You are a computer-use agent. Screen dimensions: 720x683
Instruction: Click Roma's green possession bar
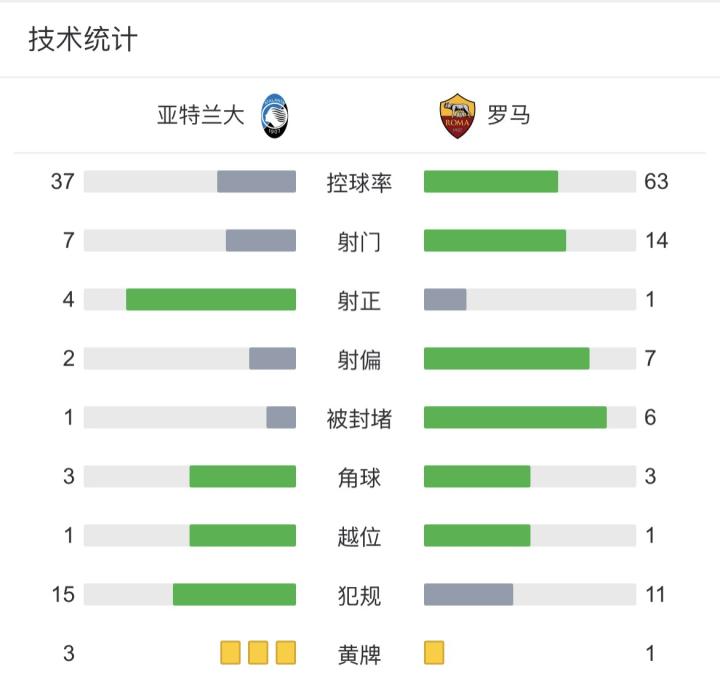[490, 181]
